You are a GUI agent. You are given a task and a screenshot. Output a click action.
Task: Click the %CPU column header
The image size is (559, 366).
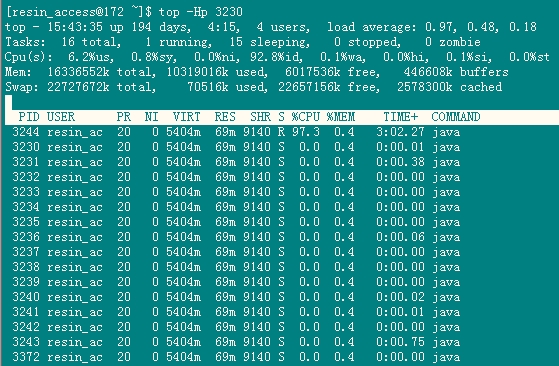point(306,117)
